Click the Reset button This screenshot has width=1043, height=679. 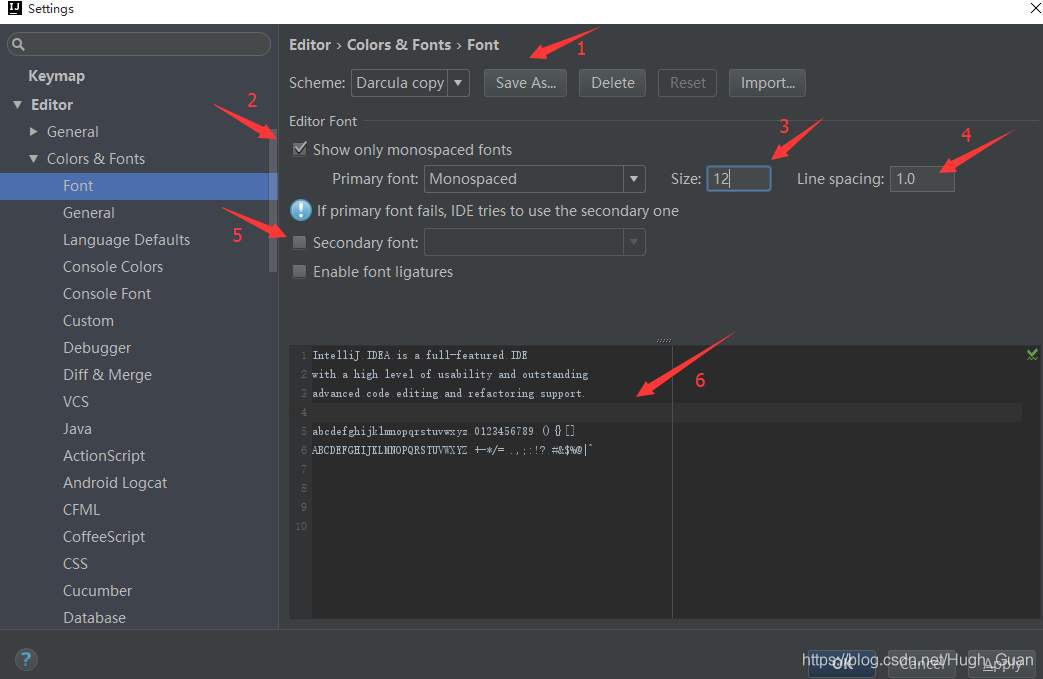point(687,83)
